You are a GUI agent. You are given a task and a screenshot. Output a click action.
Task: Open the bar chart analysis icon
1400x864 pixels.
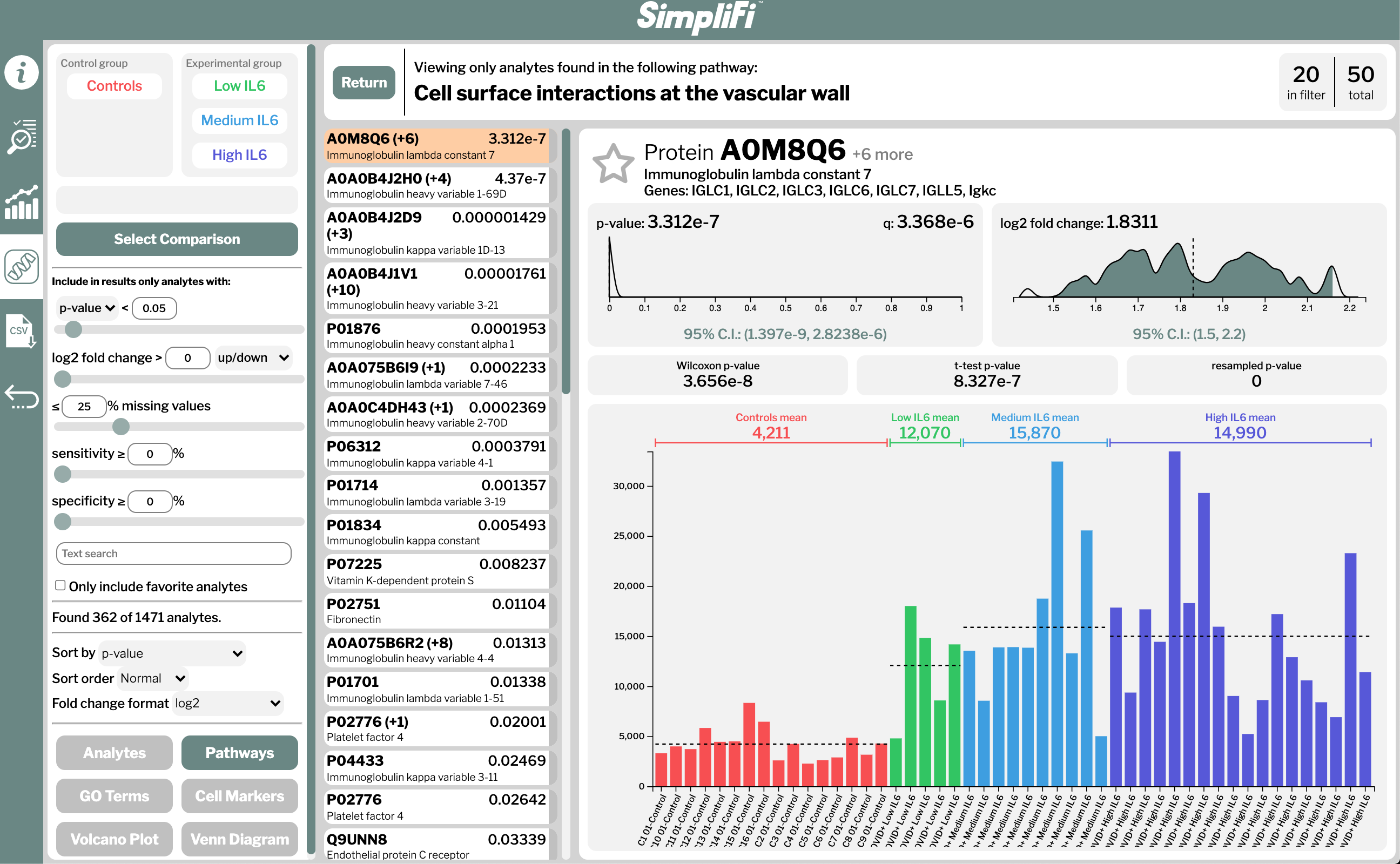click(x=22, y=202)
